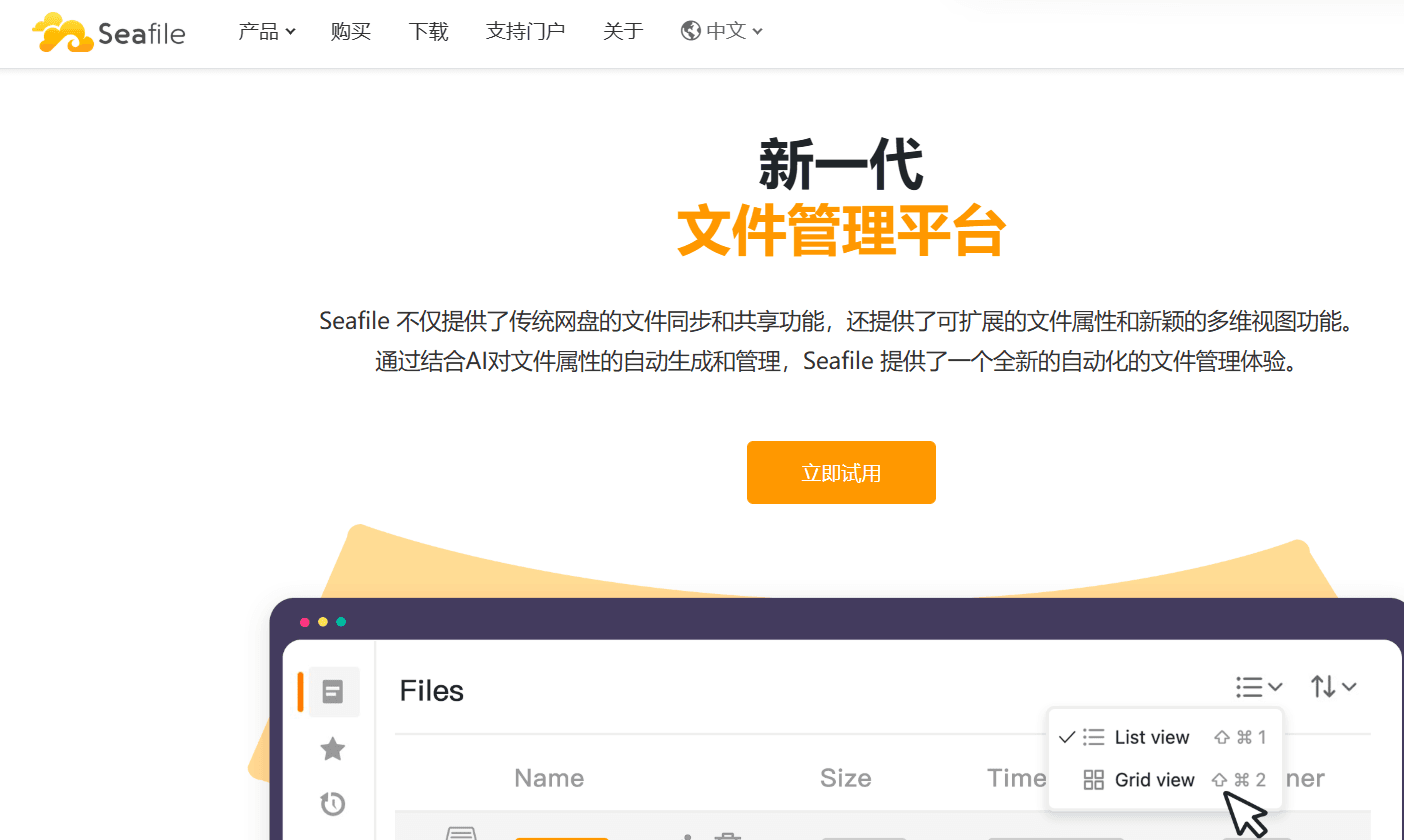The height and width of the screenshot is (840, 1404).
Task: Click the orange 文件管理平台 heading
Action: point(841,231)
